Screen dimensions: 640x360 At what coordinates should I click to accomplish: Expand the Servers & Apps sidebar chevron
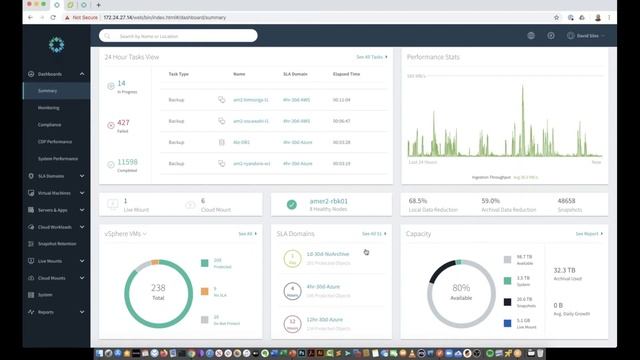pos(82,210)
